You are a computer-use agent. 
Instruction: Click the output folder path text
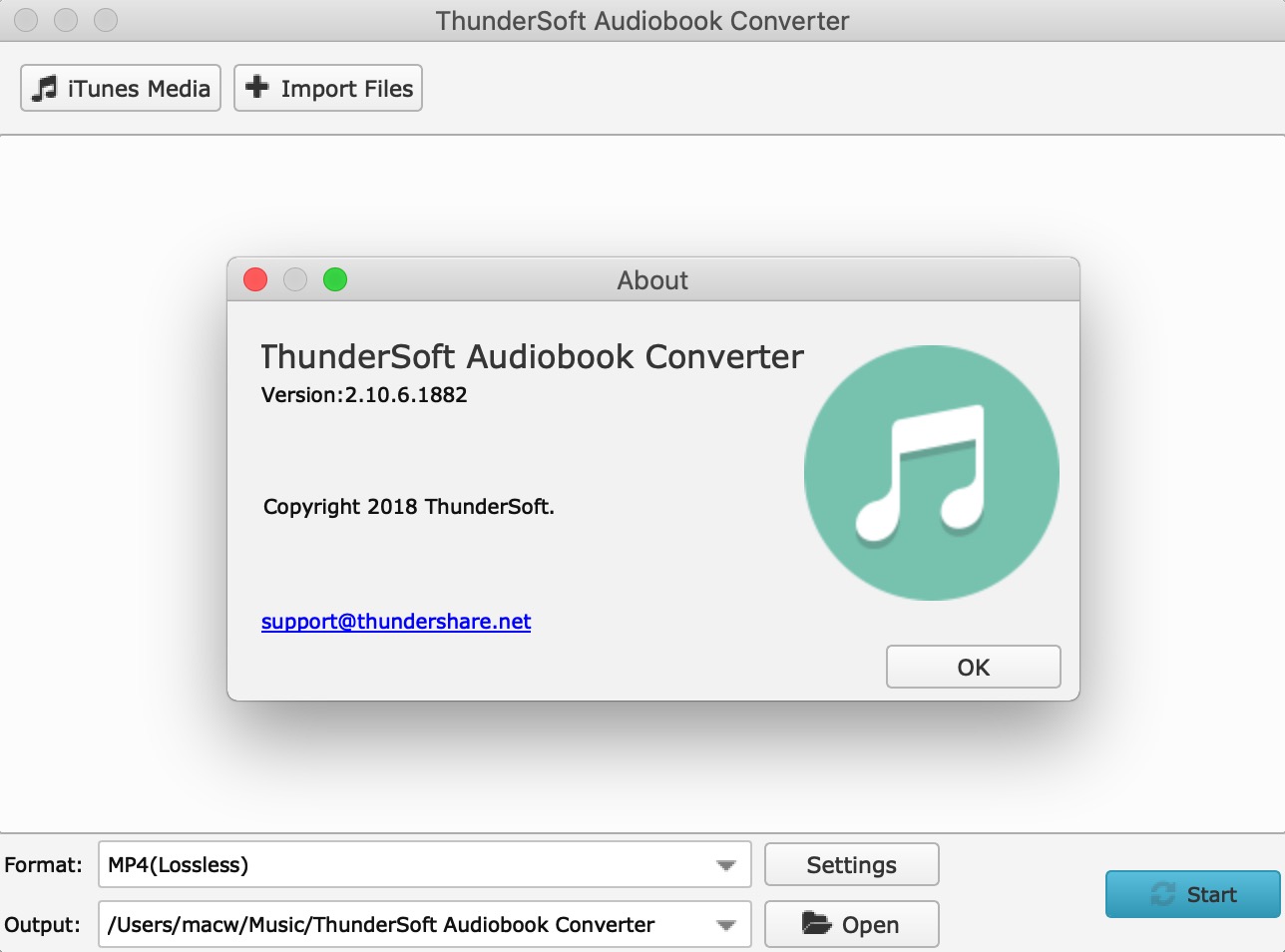coord(381,925)
